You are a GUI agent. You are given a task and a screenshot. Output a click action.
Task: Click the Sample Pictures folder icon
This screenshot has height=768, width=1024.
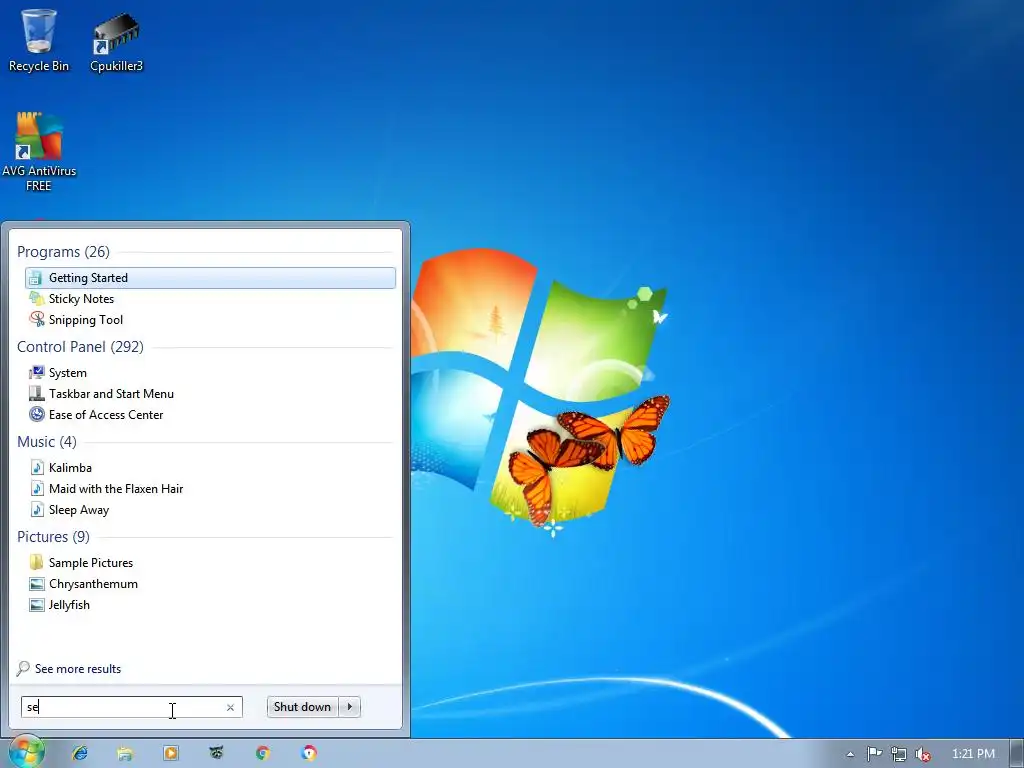[37, 562]
